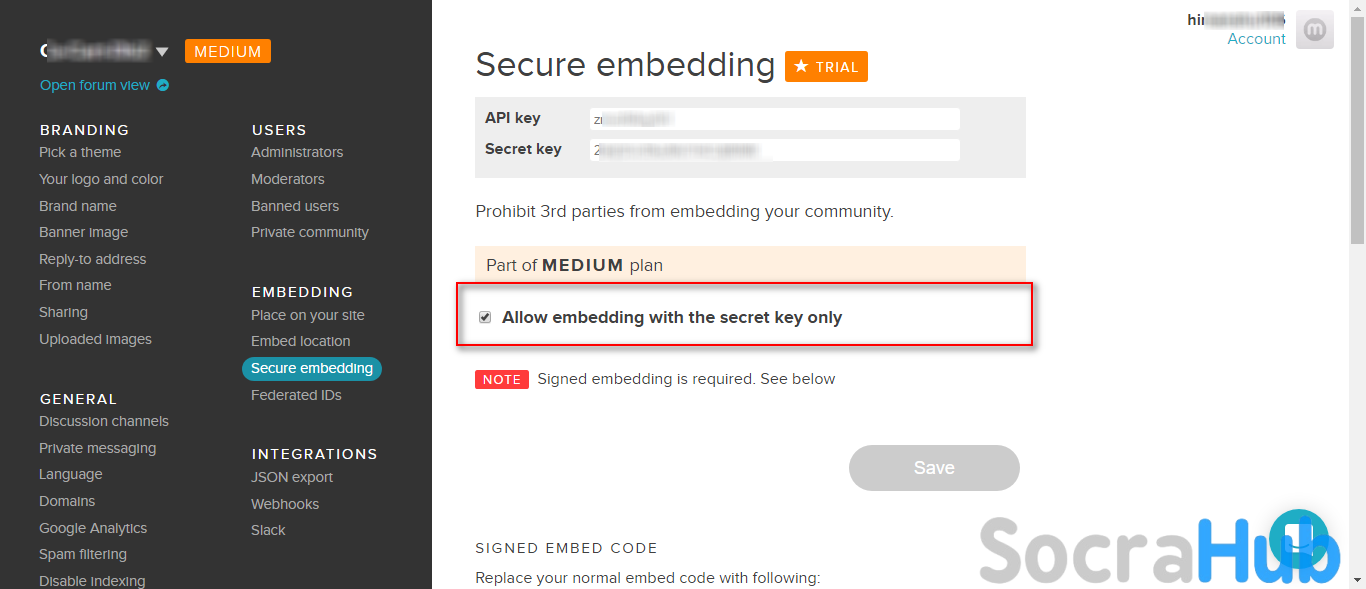The width and height of the screenshot is (1366, 589).
Task: Click the orange MEDIUM plan badge
Action: (x=228, y=51)
